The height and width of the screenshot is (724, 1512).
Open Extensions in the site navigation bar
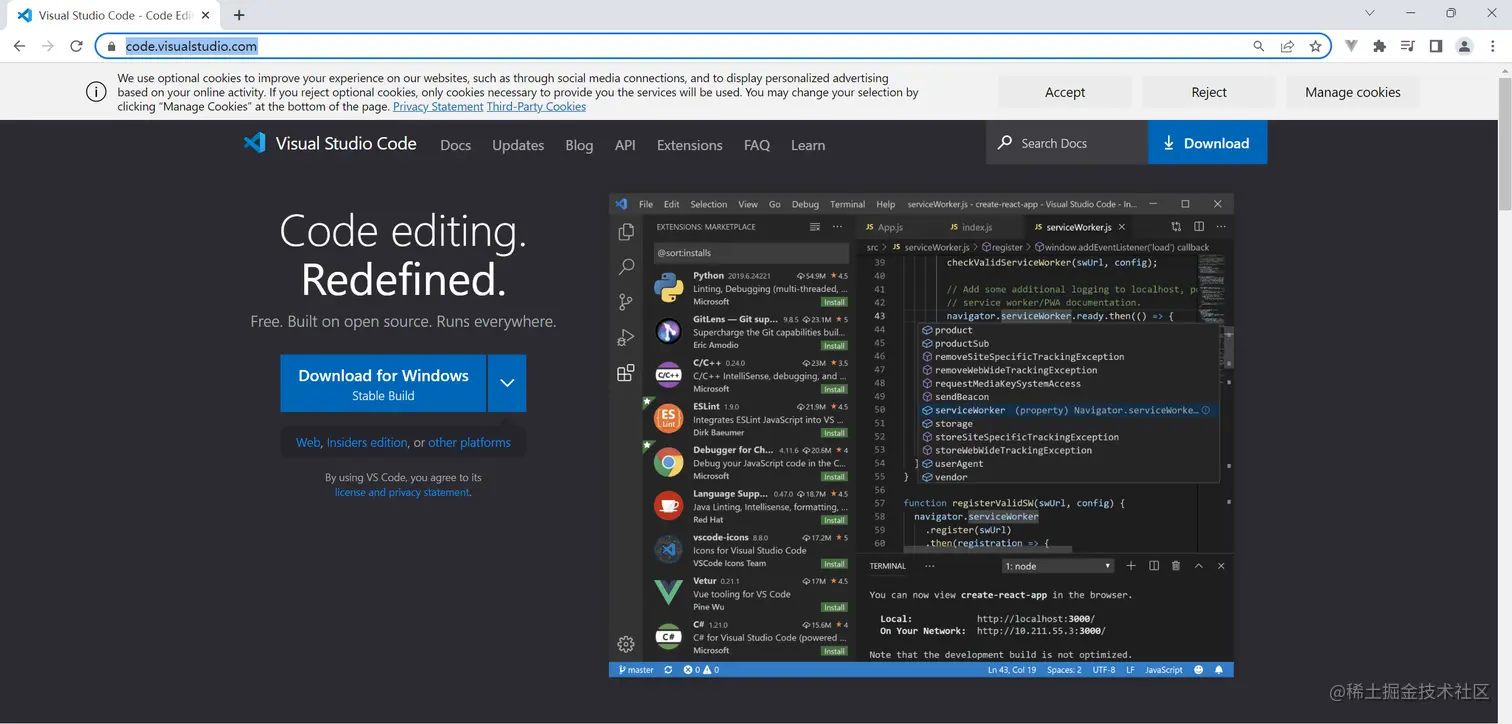coord(689,145)
